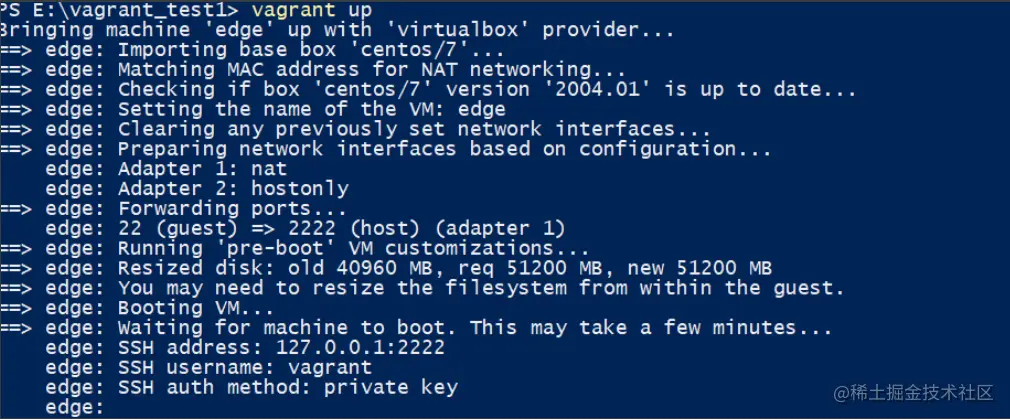
Task: Click the 'SSH username: vagrant' line
Action: coord(244,367)
